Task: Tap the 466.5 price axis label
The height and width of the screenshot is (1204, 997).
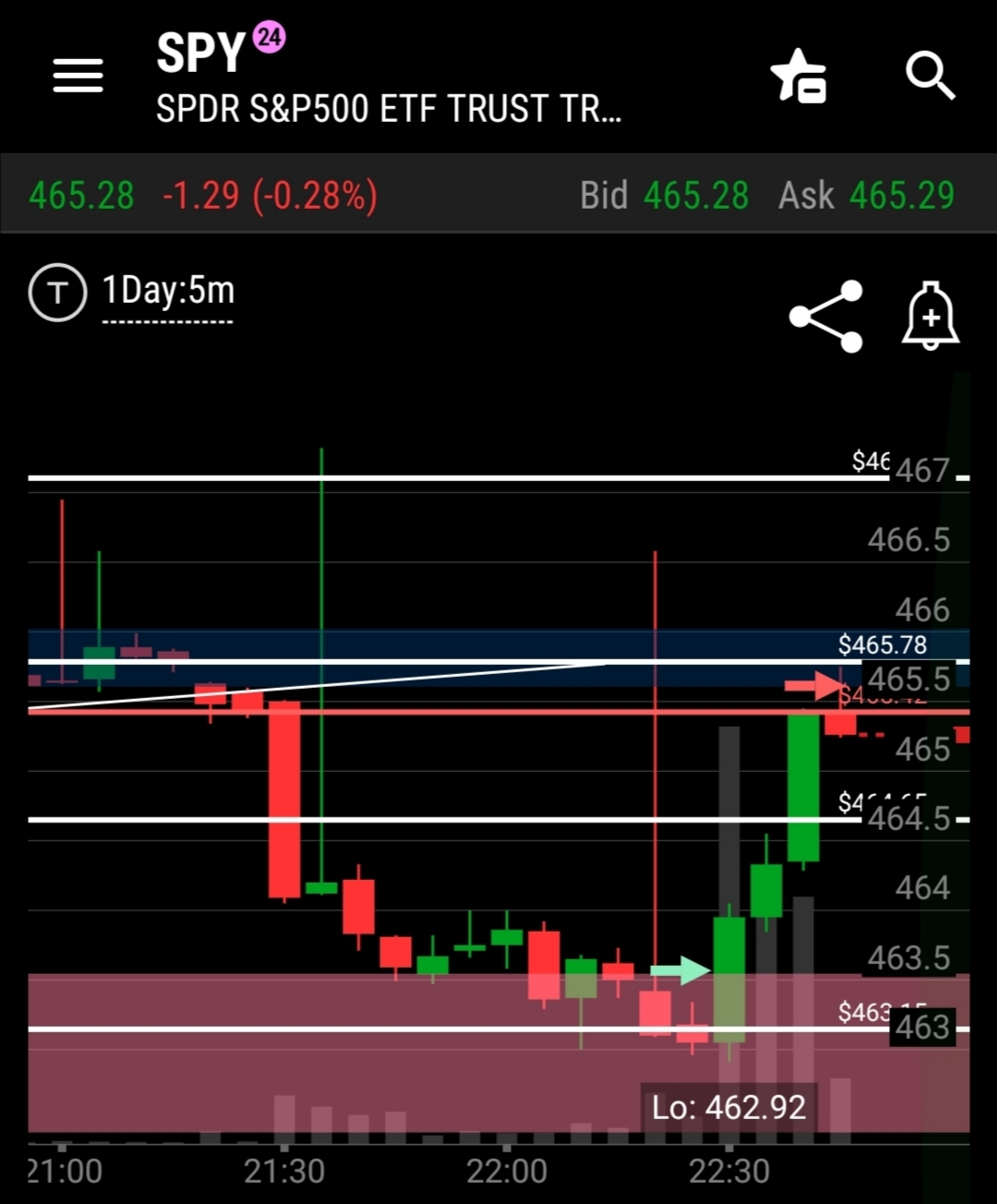Action: pos(908,540)
